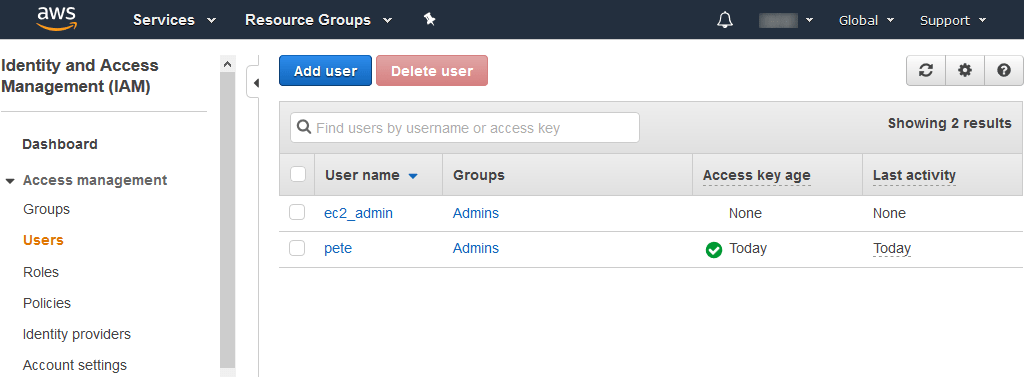Screen dimensions: 1024x377
Task: Click the sidebar vertical scrollbar track
Action: (x=227, y=220)
